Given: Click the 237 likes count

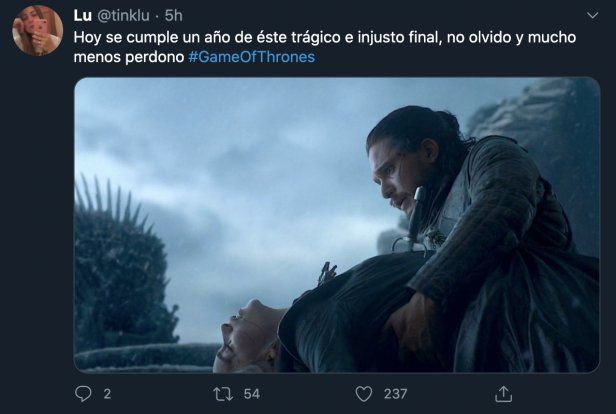Looking at the screenshot, I should 395,394.
